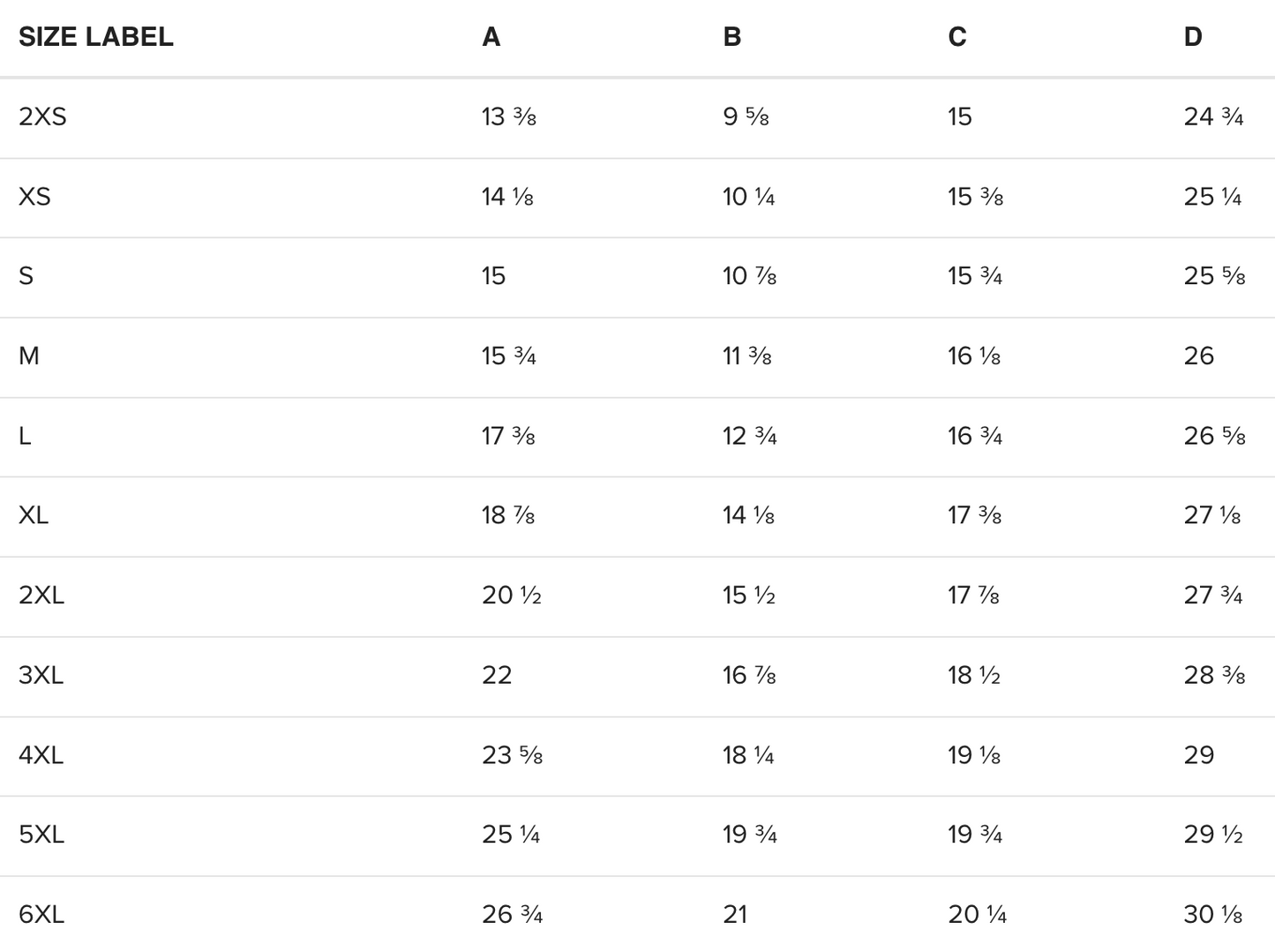Viewport: 1275px width, 952px height.
Task: Select the 21 value in 6XL row
Action: point(735,914)
